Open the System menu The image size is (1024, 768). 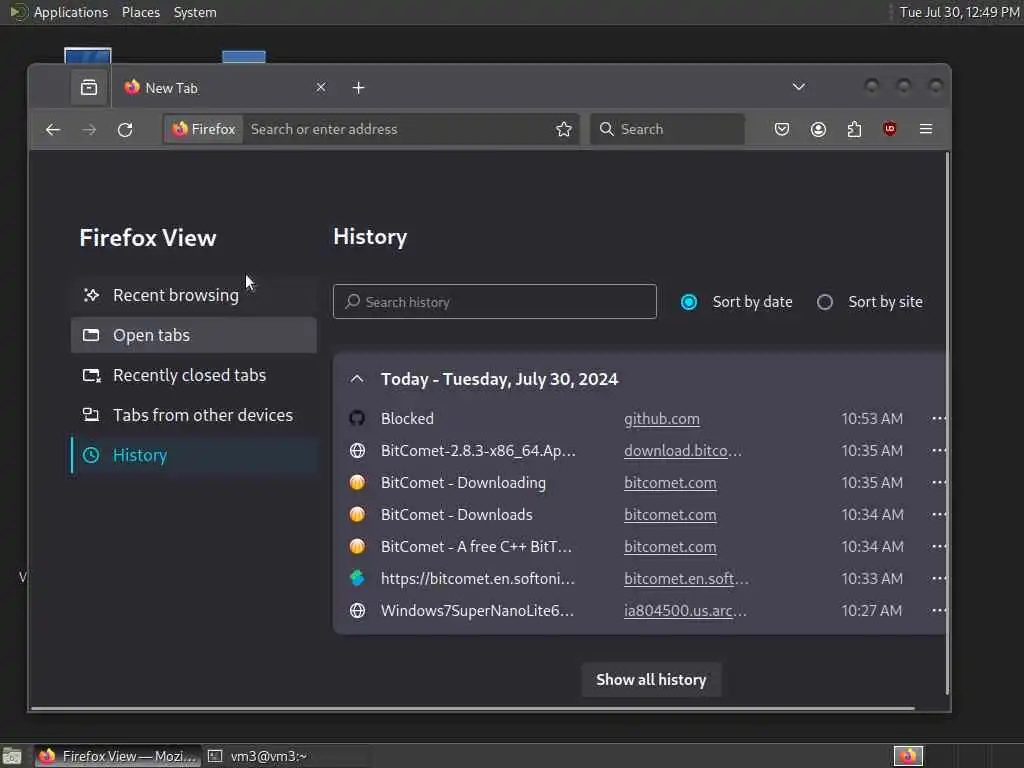(x=195, y=12)
